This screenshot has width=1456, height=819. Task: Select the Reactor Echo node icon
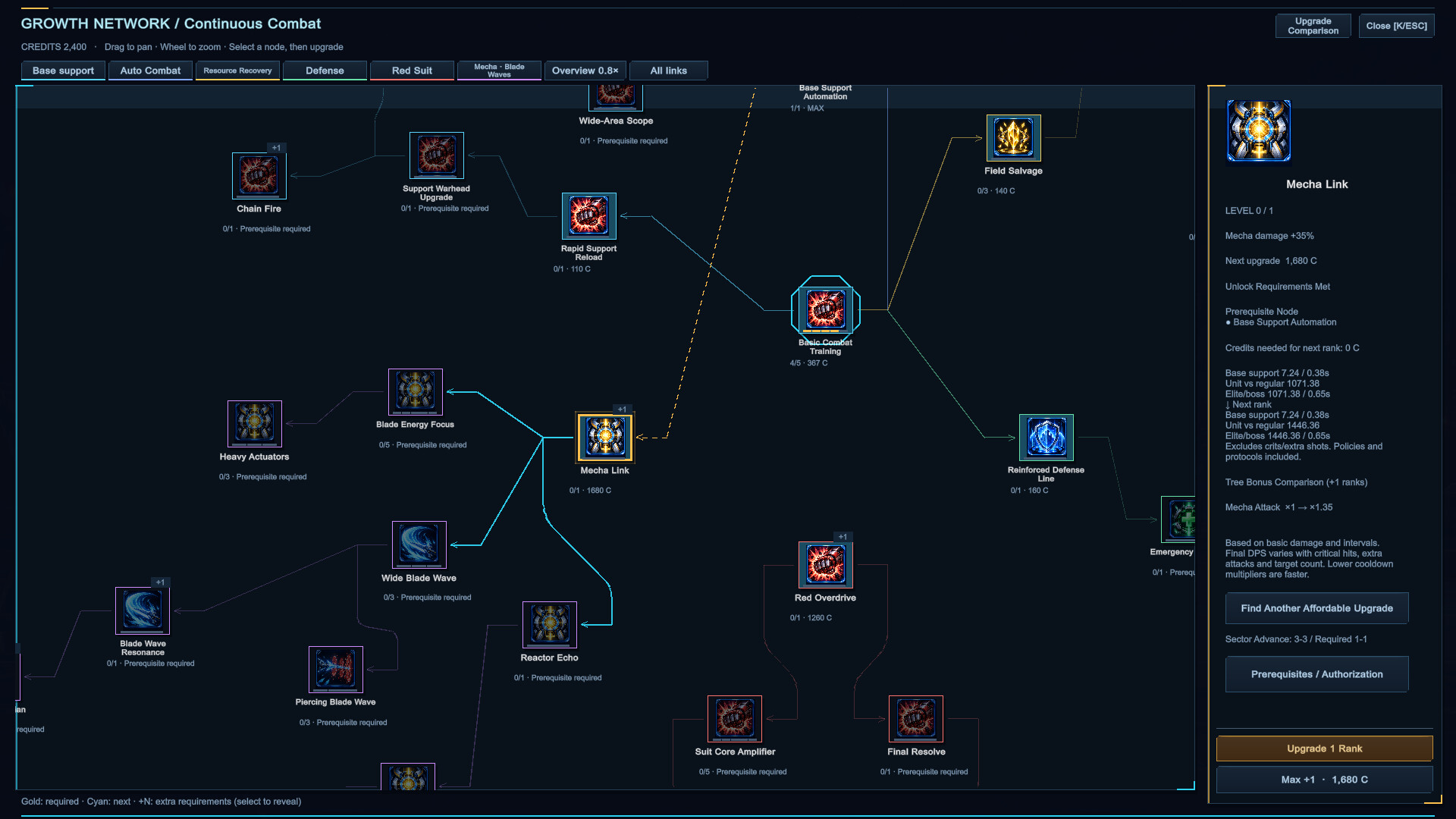click(550, 625)
